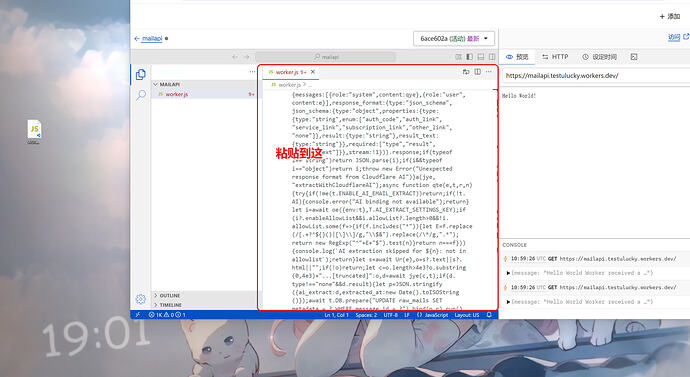This screenshot has width=690, height=377.
Task: Open the Explorer panel ellipsis menu
Action: pyautogui.click(x=252, y=72)
